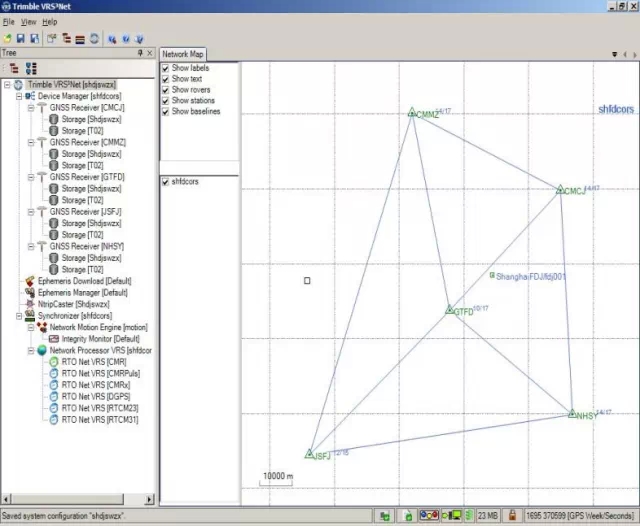The height and width of the screenshot is (526, 640).
Task: Click the striped list icon in main toolbar
Action: point(80,39)
